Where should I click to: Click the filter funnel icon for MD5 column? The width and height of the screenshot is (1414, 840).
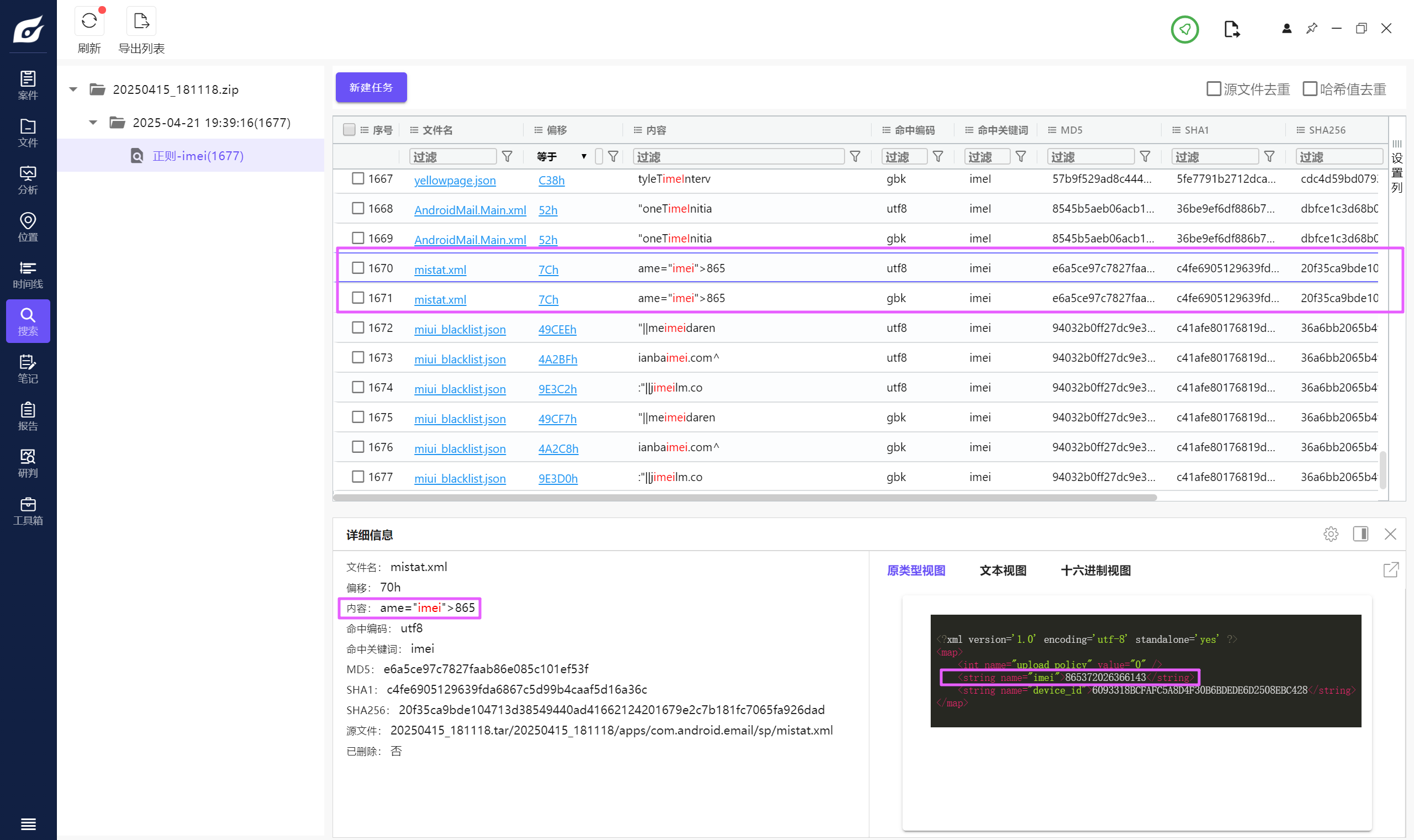[1144, 156]
